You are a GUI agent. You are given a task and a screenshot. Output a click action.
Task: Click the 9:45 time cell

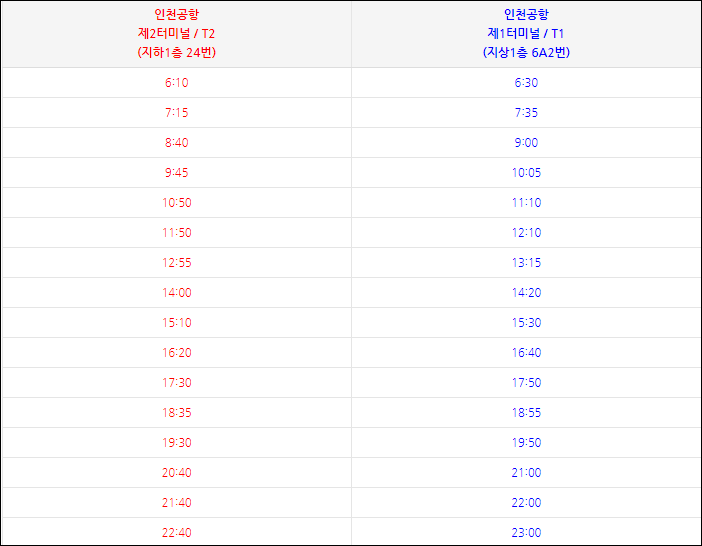(176, 173)
